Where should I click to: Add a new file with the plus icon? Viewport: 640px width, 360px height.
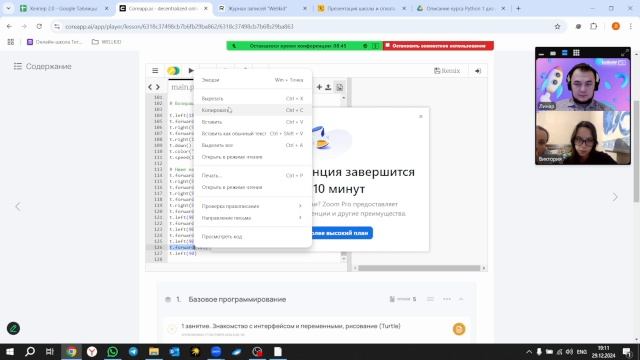click(319, 87)
